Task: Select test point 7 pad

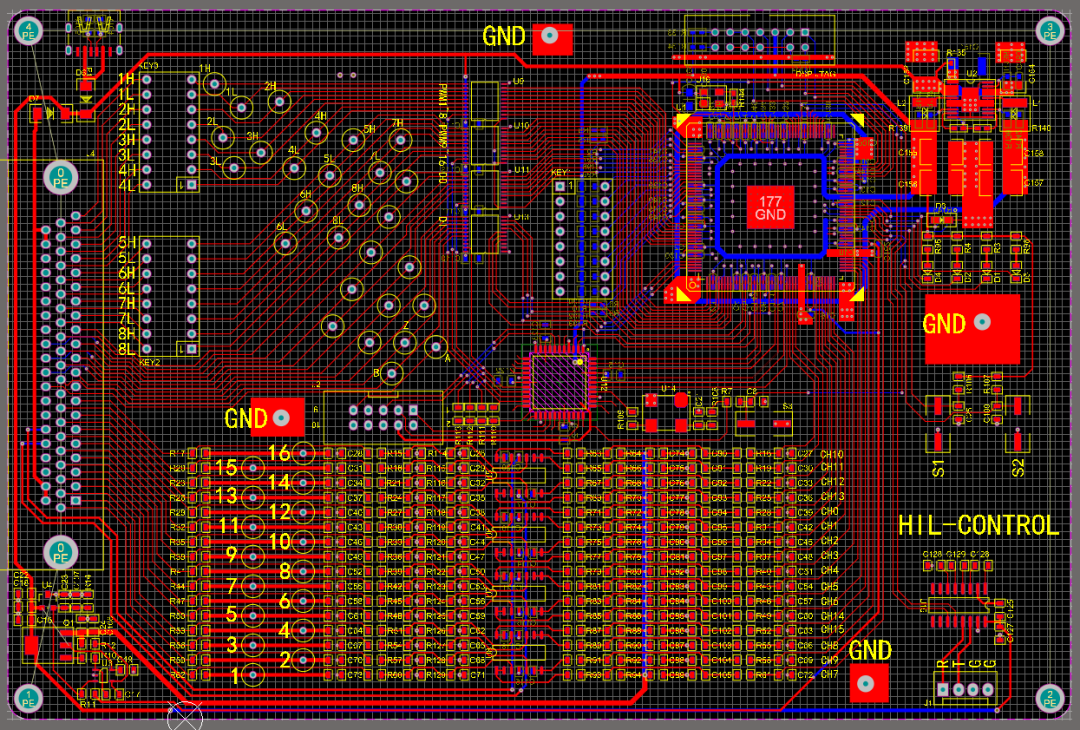Action: (253, 586)
